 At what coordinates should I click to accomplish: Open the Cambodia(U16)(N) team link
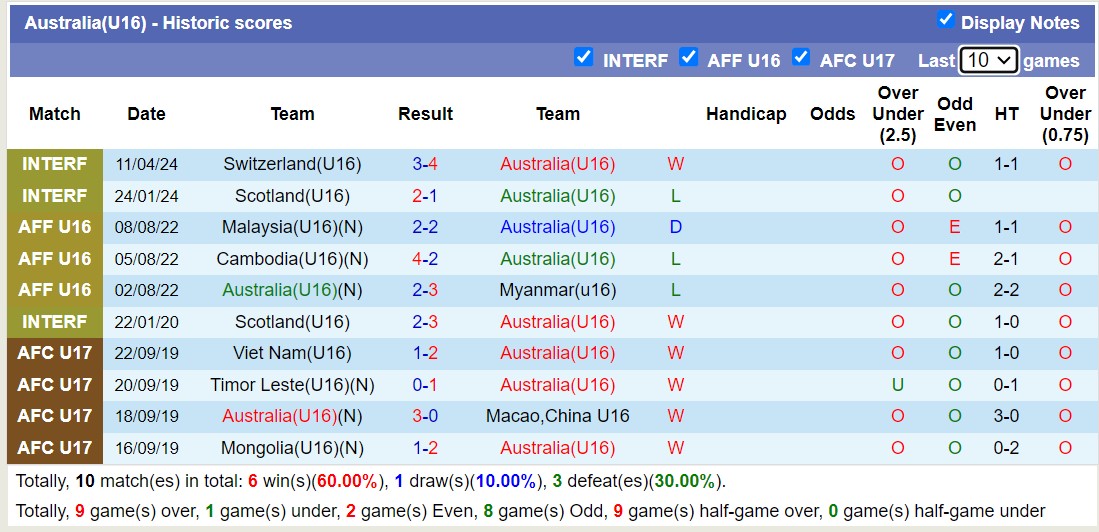[x=292, y=259]
